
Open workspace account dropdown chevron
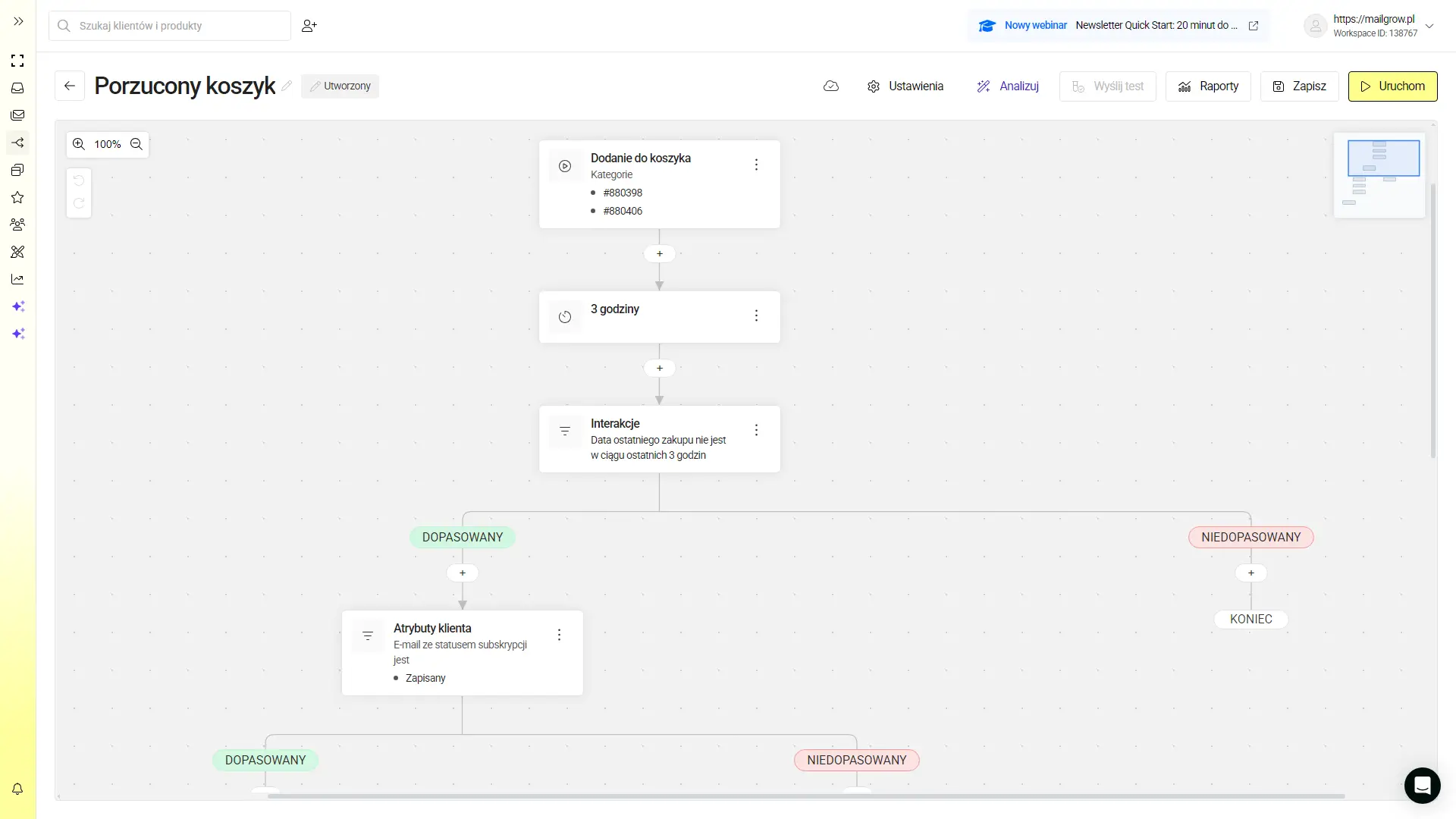pos(1429,26)
